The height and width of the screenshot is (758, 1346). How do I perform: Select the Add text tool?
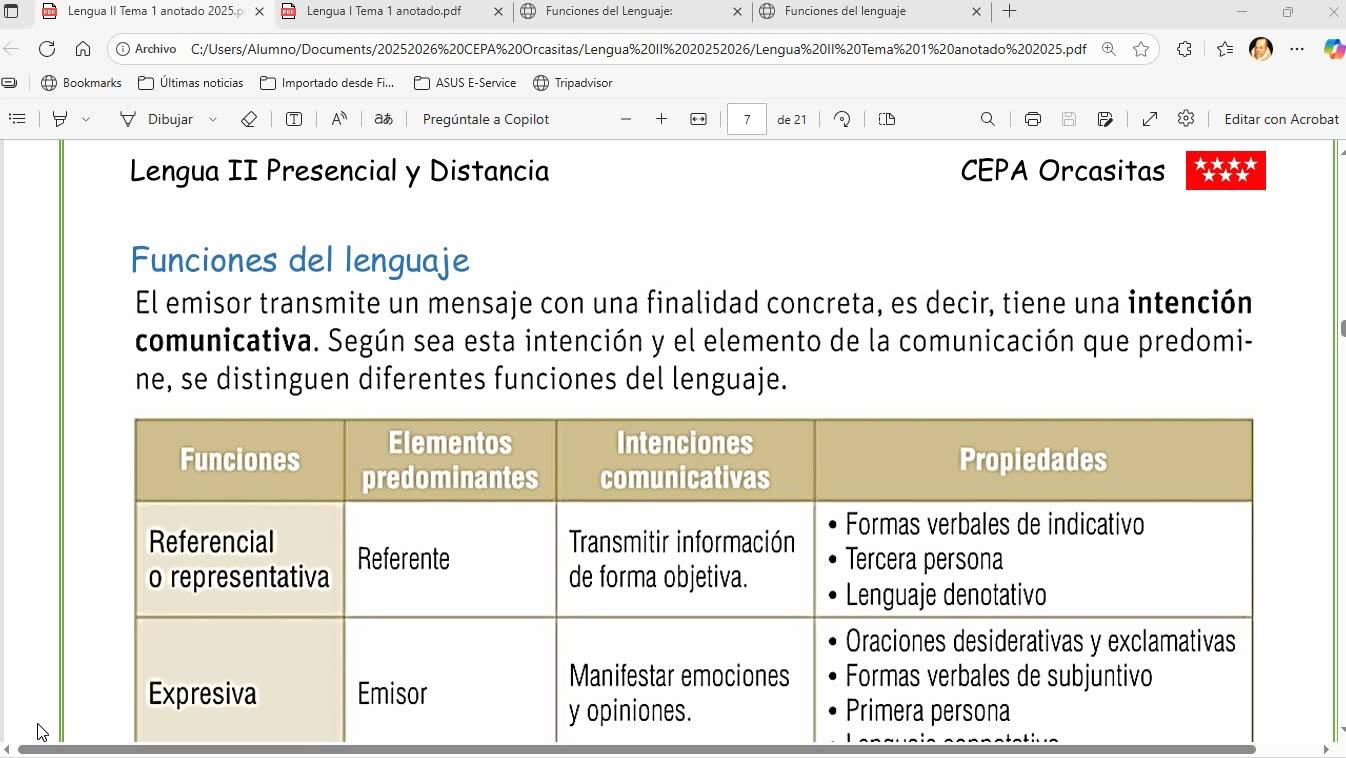(x=294, y=119)
